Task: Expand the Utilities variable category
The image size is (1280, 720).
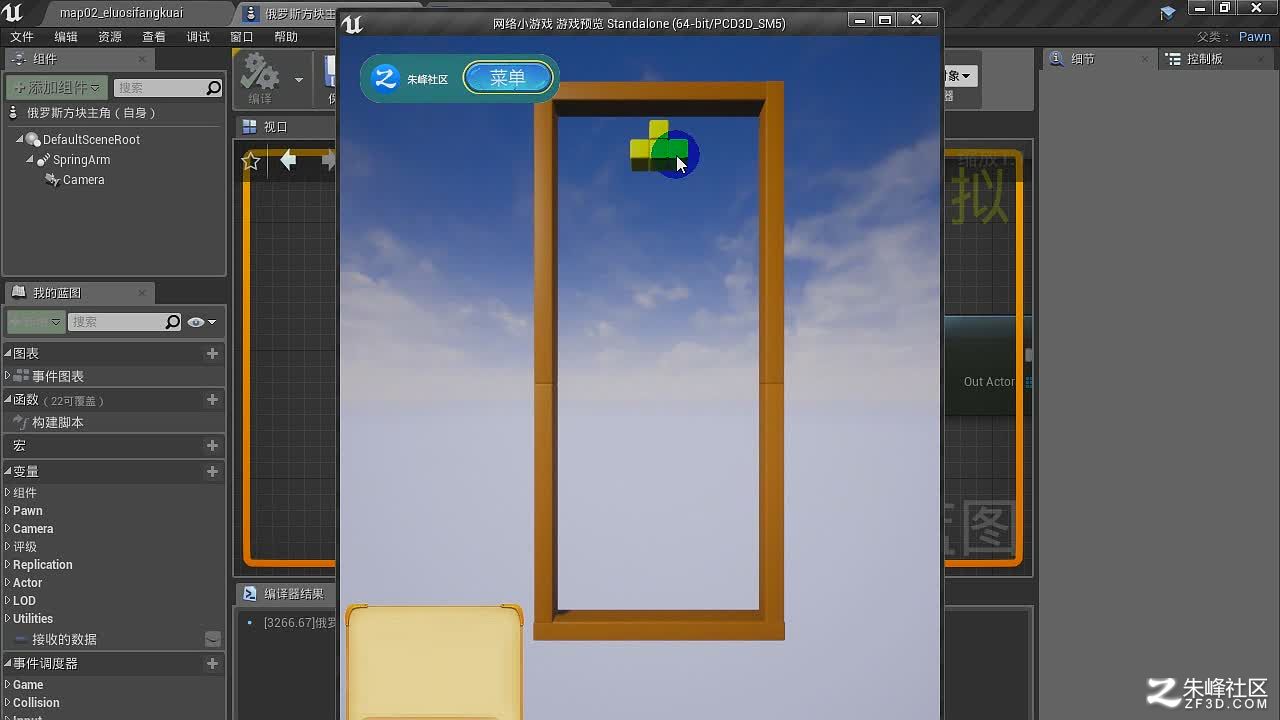Action: 8,618
